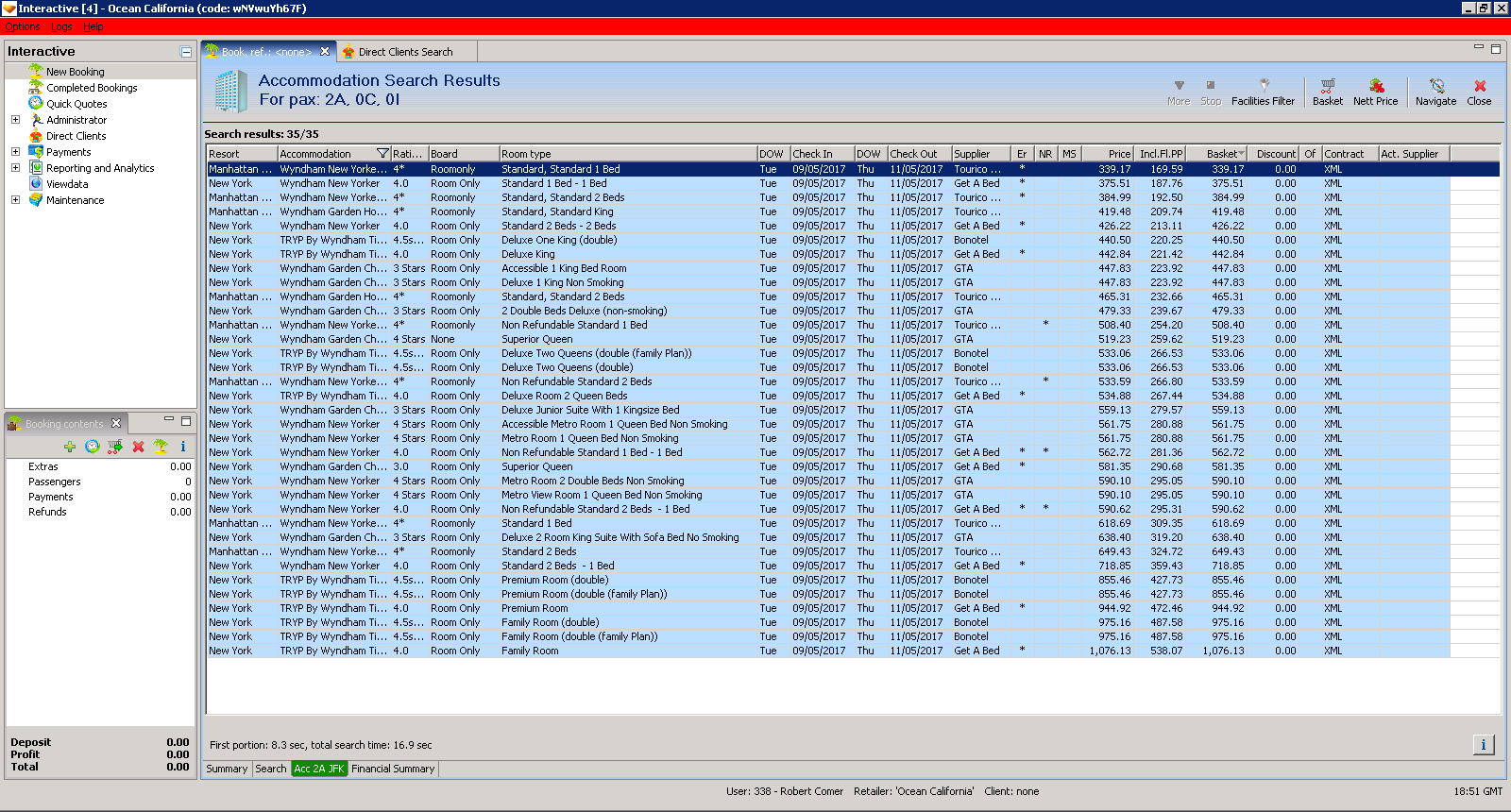Open Viewdata in the tree
The width and height of the screenshot is (1511, 812).
pos(67,184)
